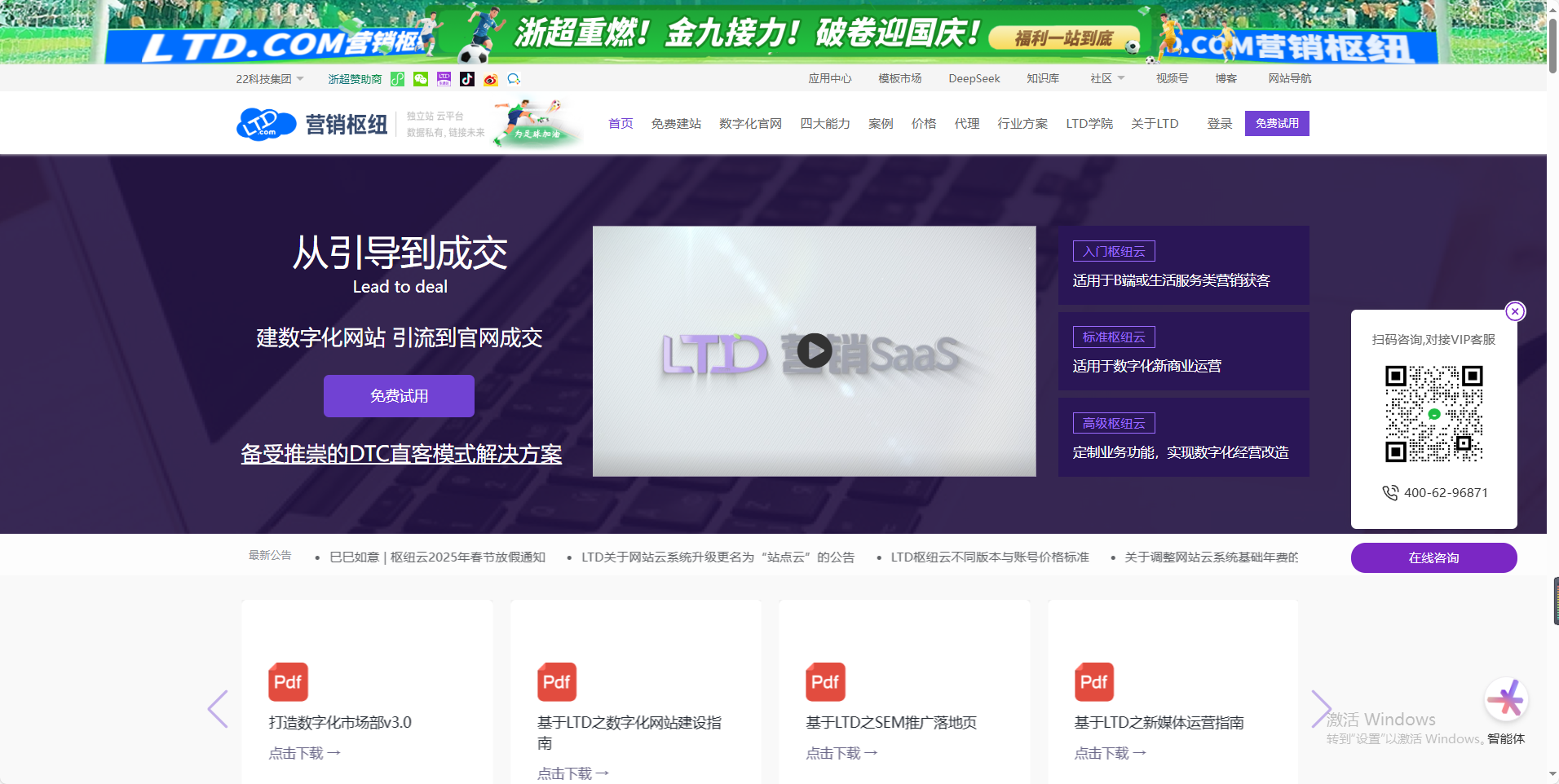Play the LTD 营销SaaS video
This screenshot has height=784, width=1559.
coord(814,350)
